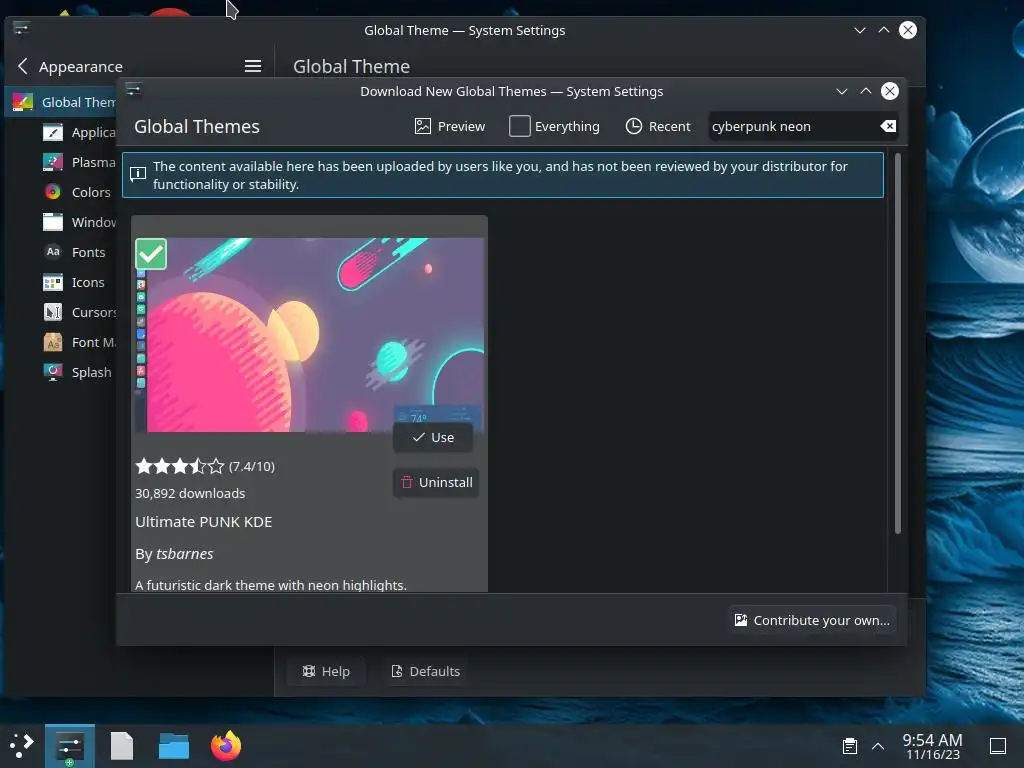Open the KDE application launcher

[22, 746]
